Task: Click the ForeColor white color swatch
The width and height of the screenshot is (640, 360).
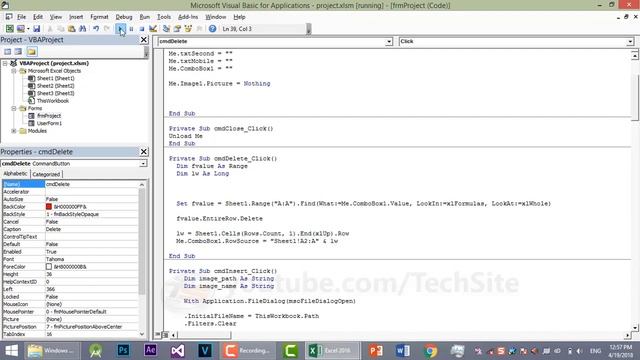Action: pos(49,267)
